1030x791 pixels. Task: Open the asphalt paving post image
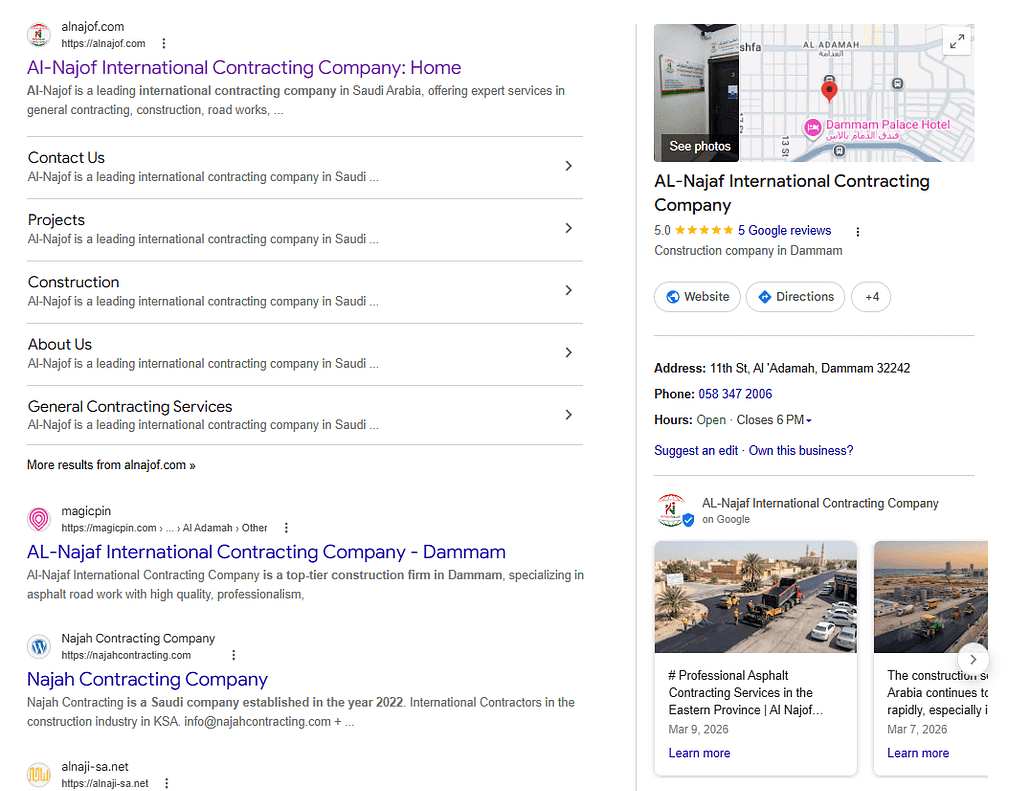(x=755, y=597)
